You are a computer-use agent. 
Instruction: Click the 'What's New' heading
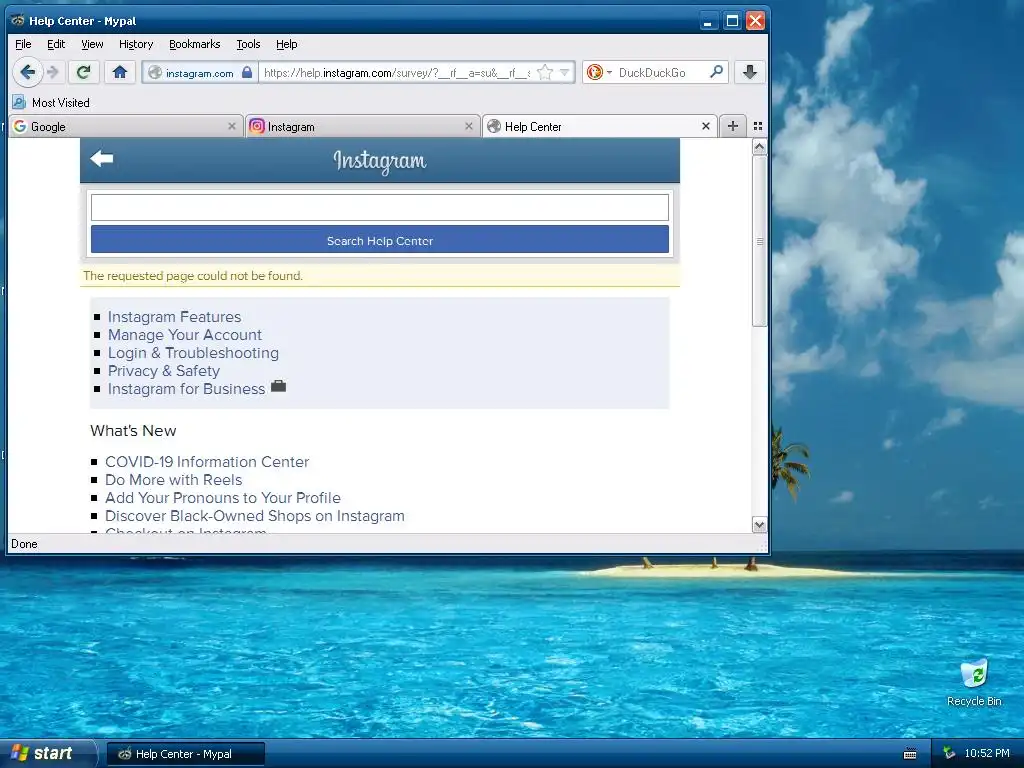tap(133, 431)
